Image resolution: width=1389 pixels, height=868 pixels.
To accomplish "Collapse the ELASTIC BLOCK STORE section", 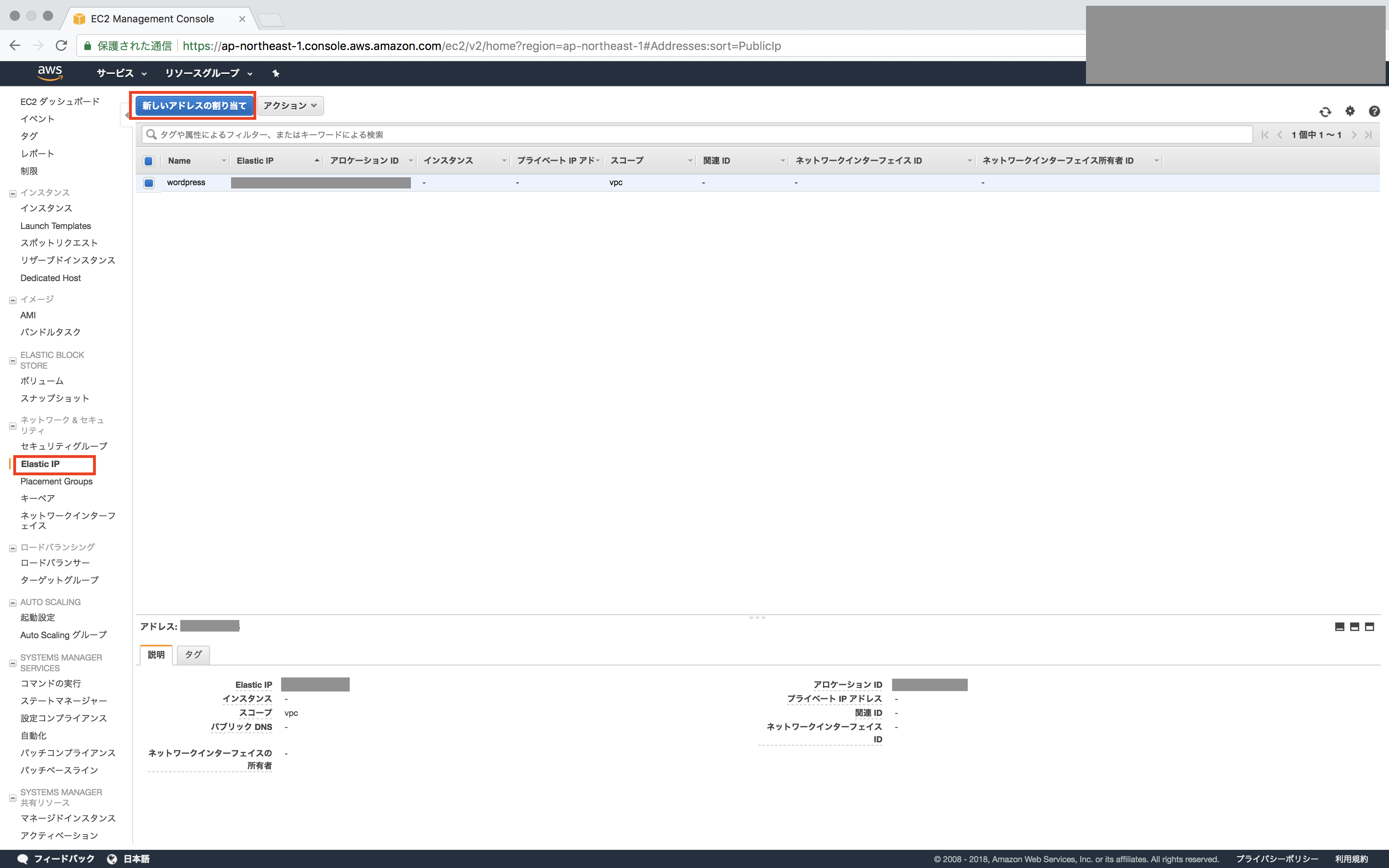I will pos(13,361).
